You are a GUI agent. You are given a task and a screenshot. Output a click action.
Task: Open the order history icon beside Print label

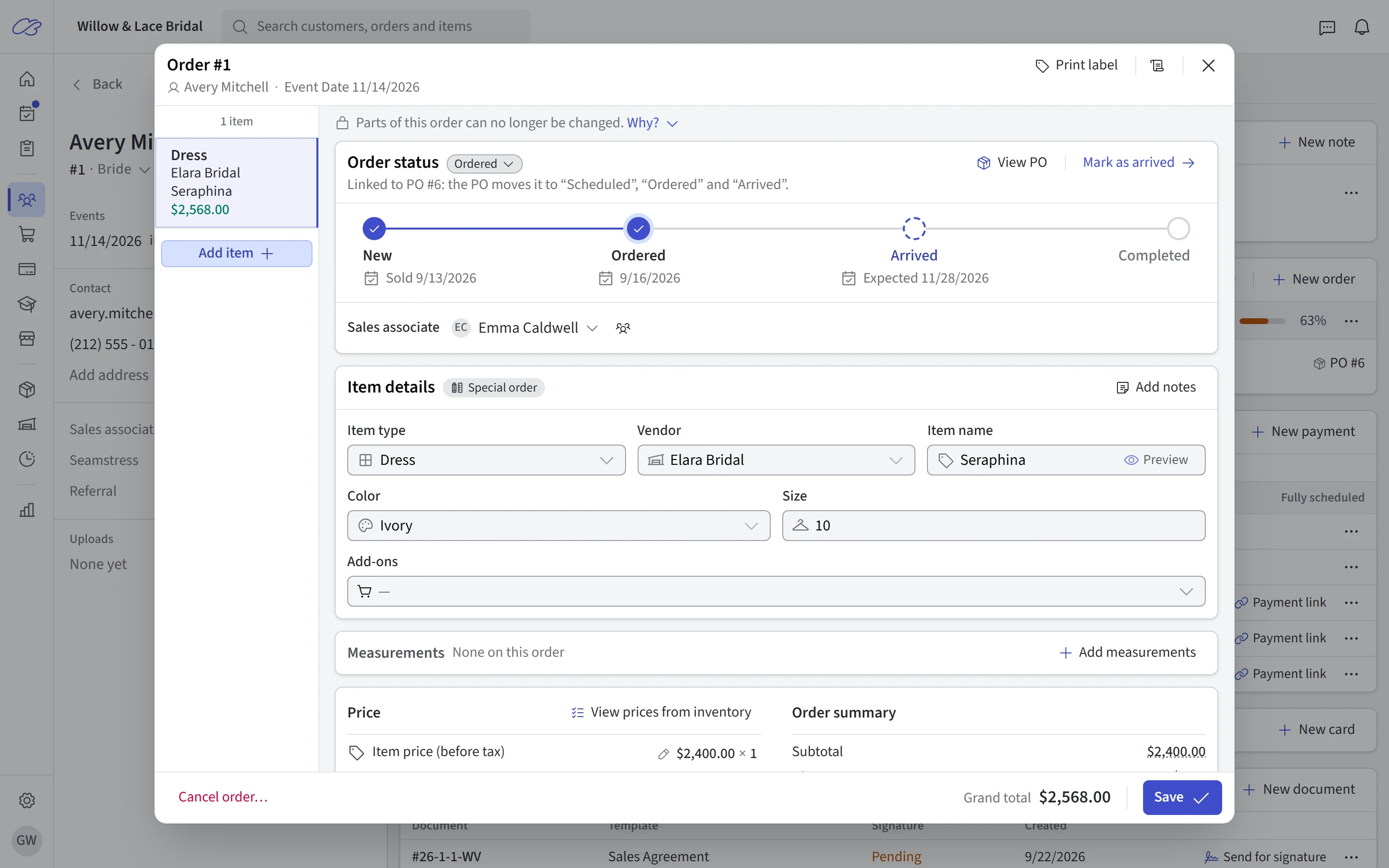coord(1157,66)
